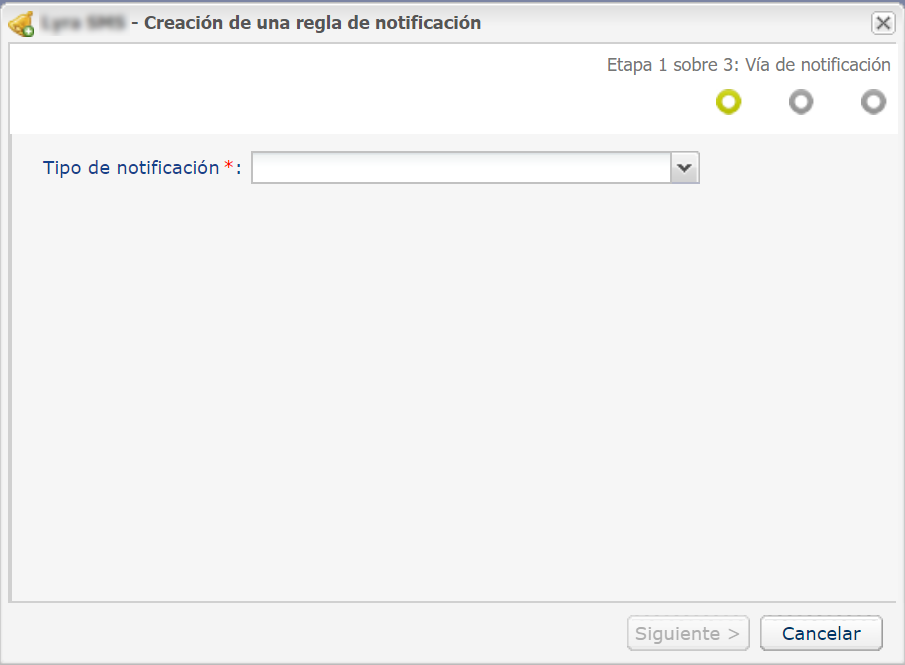Click the gray form area right of dropdown
This screenshot has width=905, height=665.
[800, 168]
